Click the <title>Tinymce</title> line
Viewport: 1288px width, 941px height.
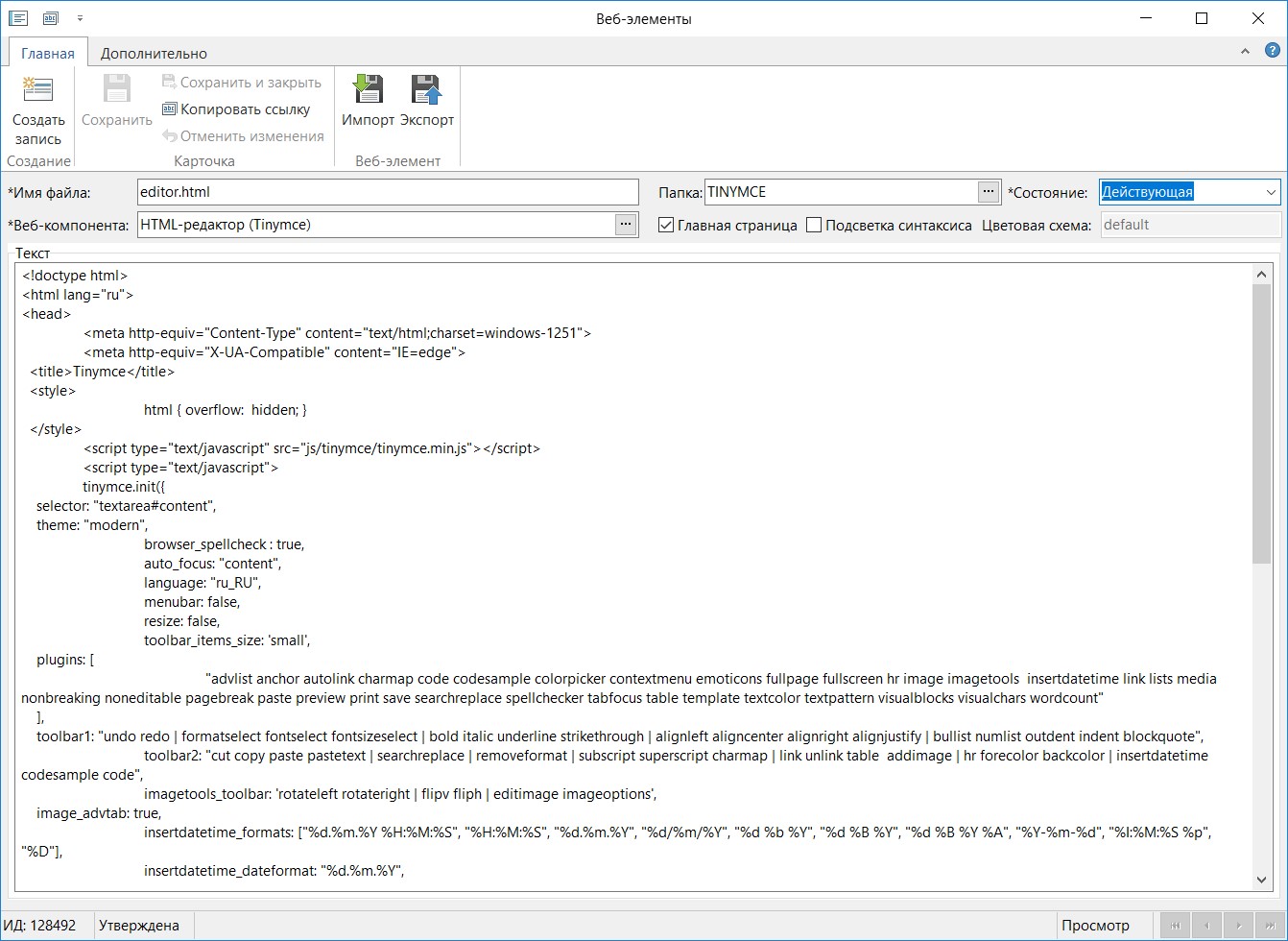[103, 372]
